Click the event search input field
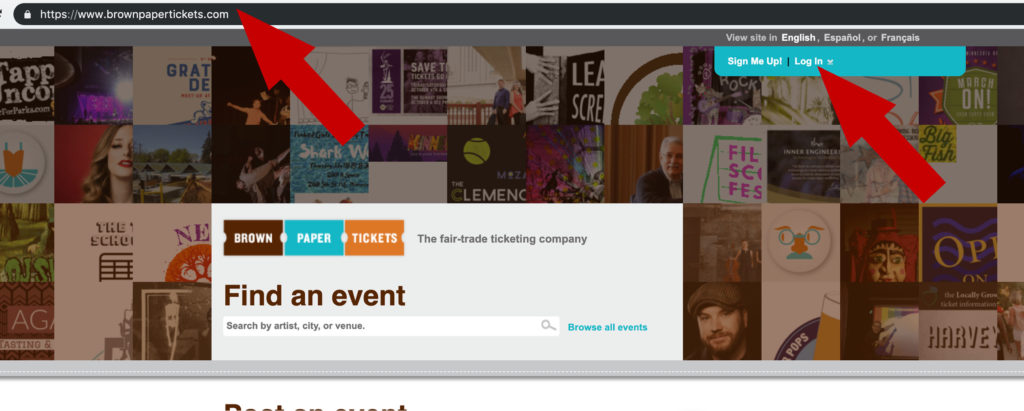This screenshot has width=1024, height=411. pyautogui.click(x=391, y=326)
